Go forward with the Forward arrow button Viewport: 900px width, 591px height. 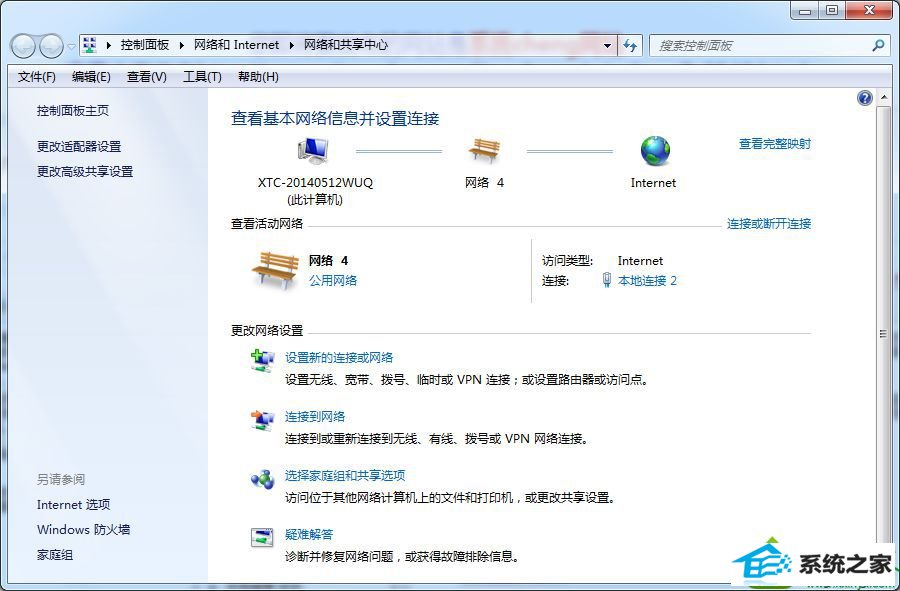click(x=51, y=46)
